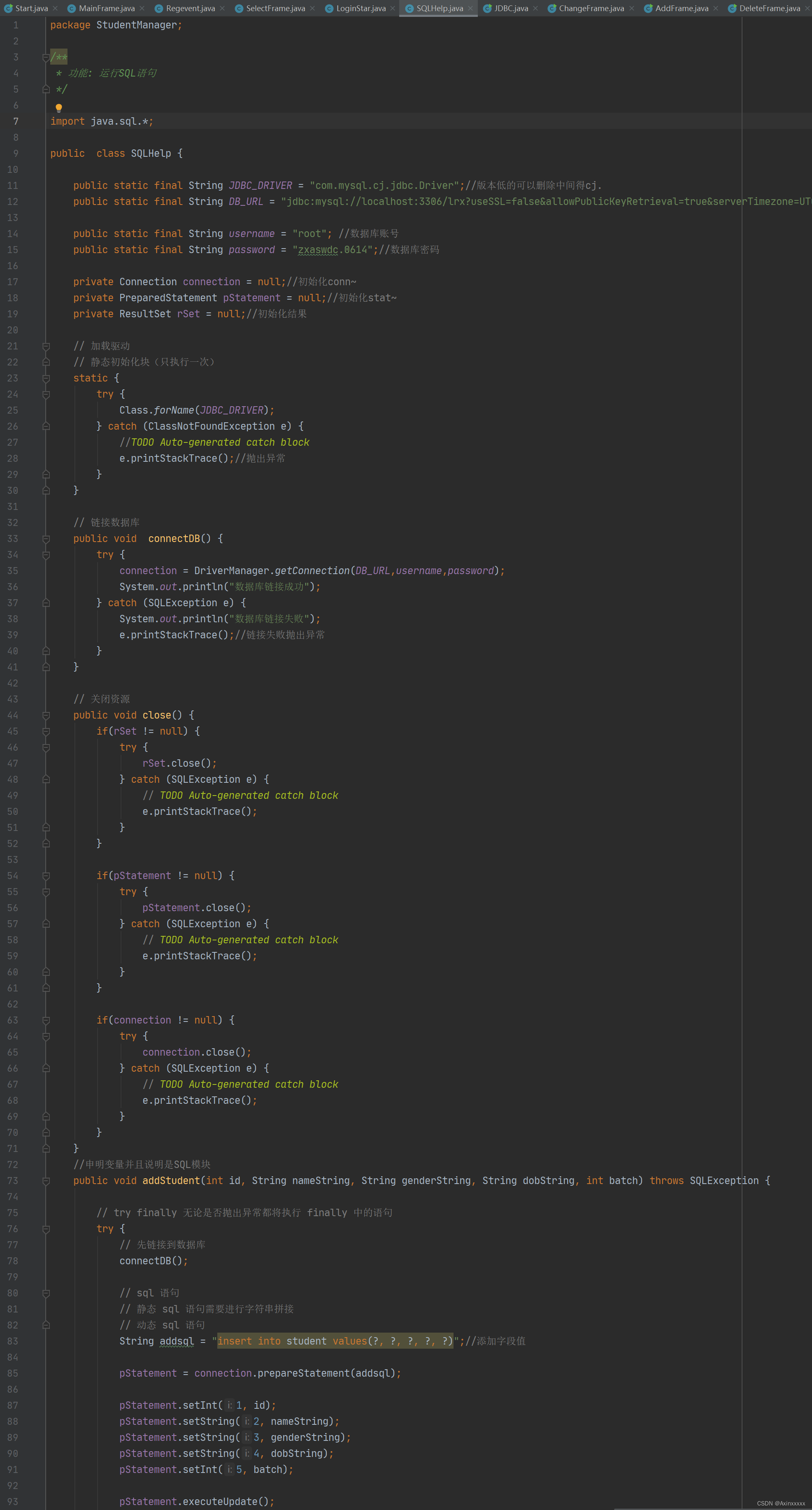Open the SelectFrame.java tab
This screenshot has width=812, height=1510.
275,8
